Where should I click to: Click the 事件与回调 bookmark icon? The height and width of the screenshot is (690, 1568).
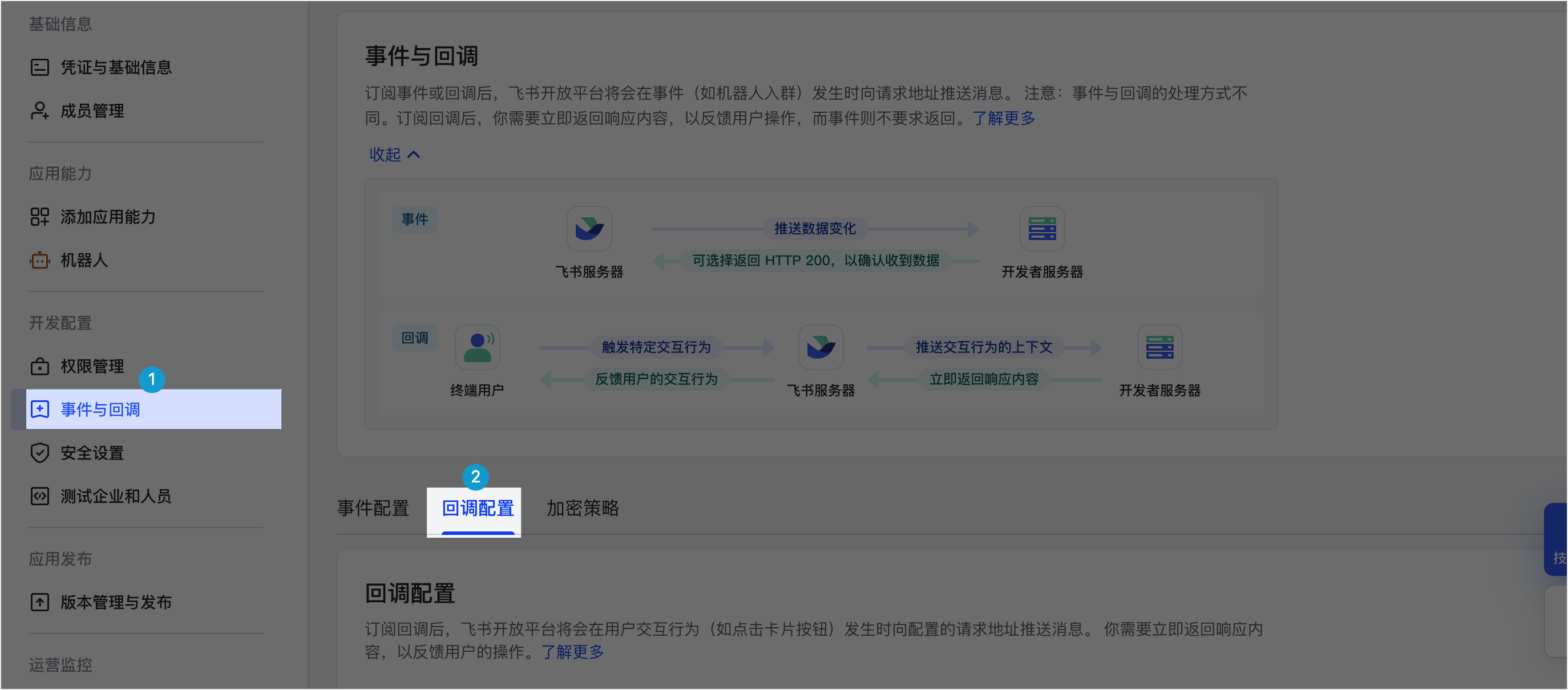point(39,409)
